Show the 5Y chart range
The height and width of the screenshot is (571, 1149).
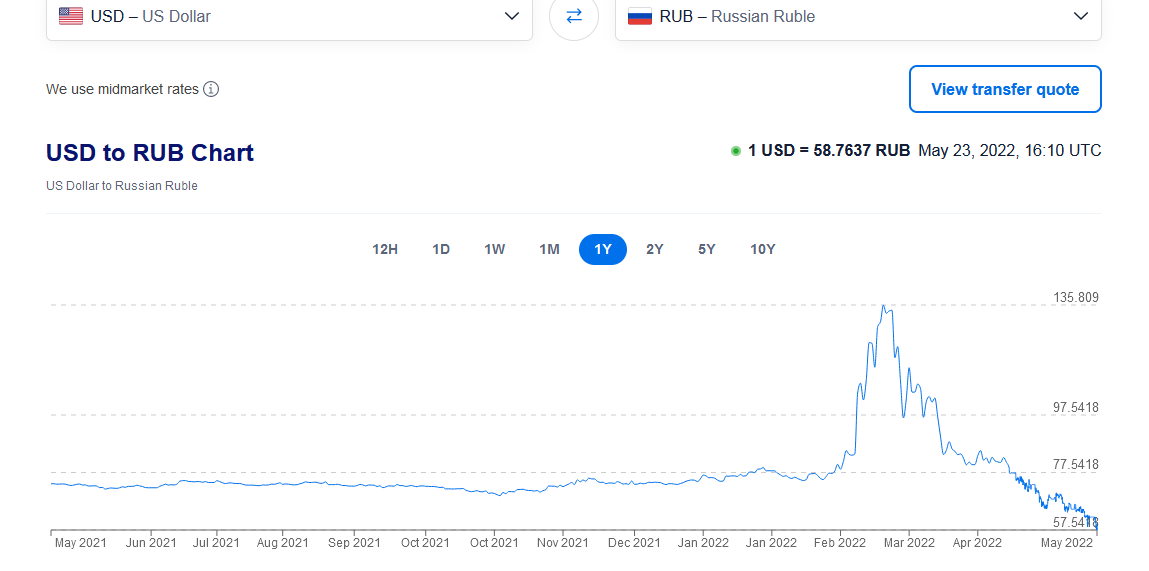(707, 249)
